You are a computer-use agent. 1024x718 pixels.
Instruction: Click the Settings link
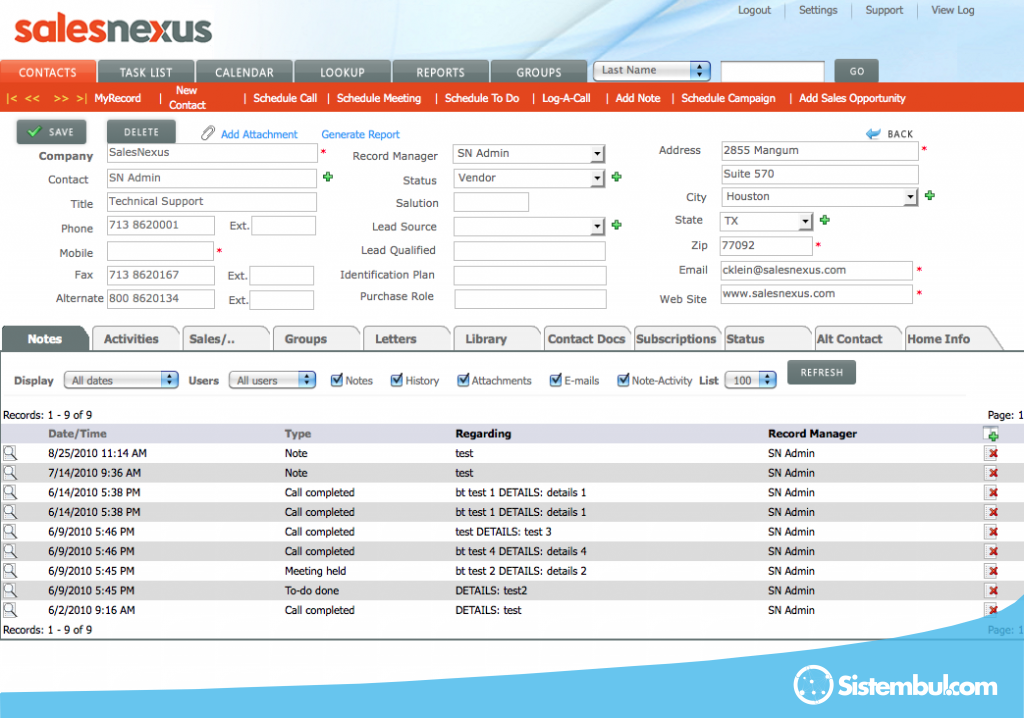coord(818,10)
